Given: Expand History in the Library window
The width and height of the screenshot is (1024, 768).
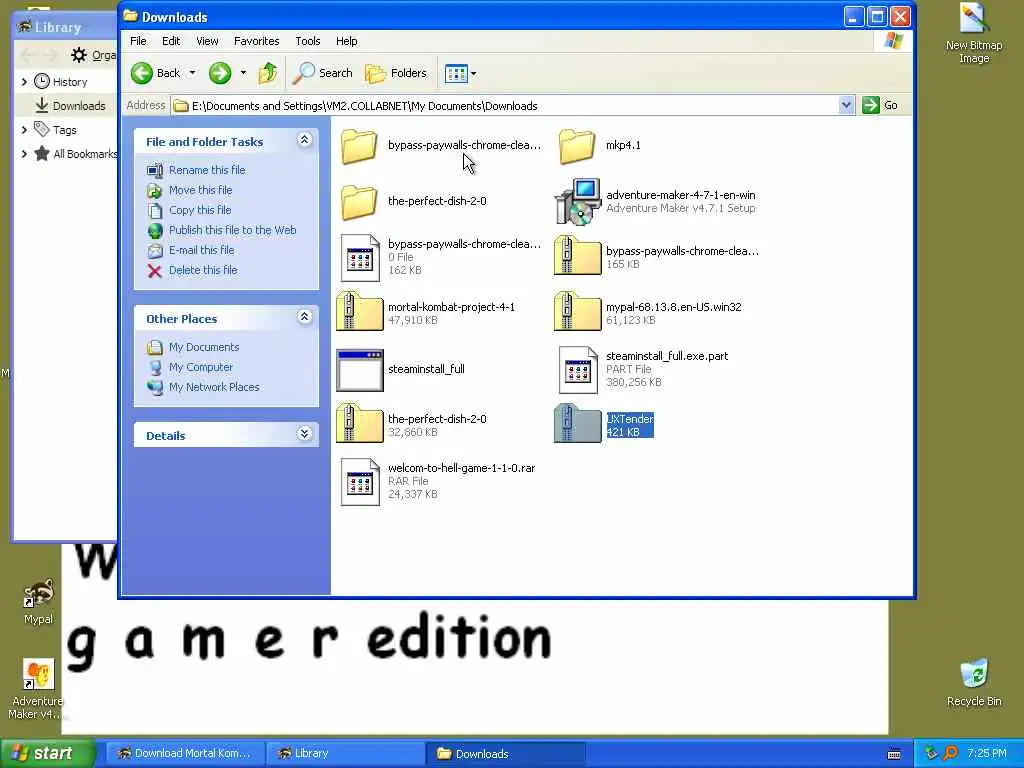Looking at the screenshot, I should [24, 82].
